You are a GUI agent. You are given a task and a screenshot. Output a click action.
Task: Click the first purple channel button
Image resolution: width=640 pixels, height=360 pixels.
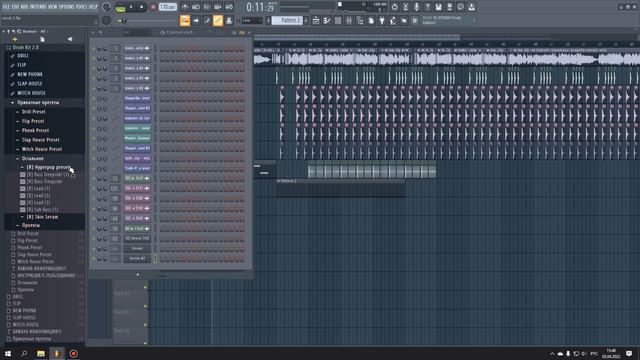pyautogui.click(x=137, y=99)
